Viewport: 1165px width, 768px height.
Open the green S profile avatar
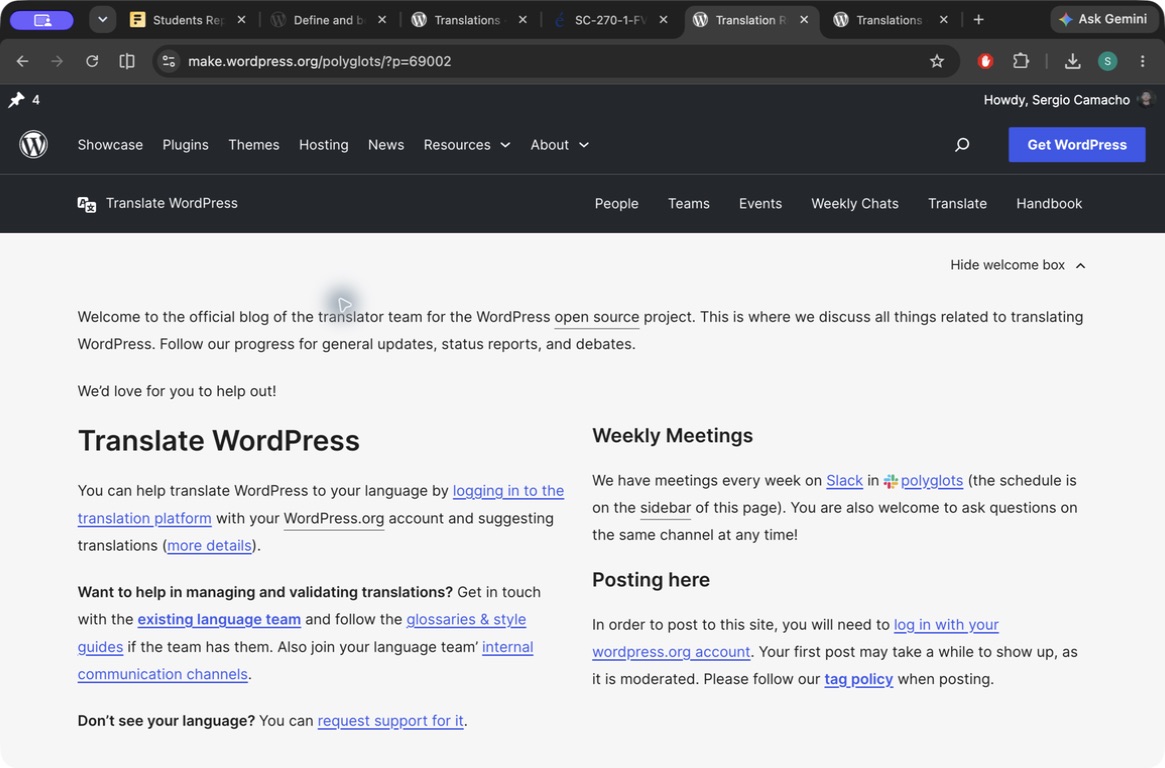coord(1107,61)
